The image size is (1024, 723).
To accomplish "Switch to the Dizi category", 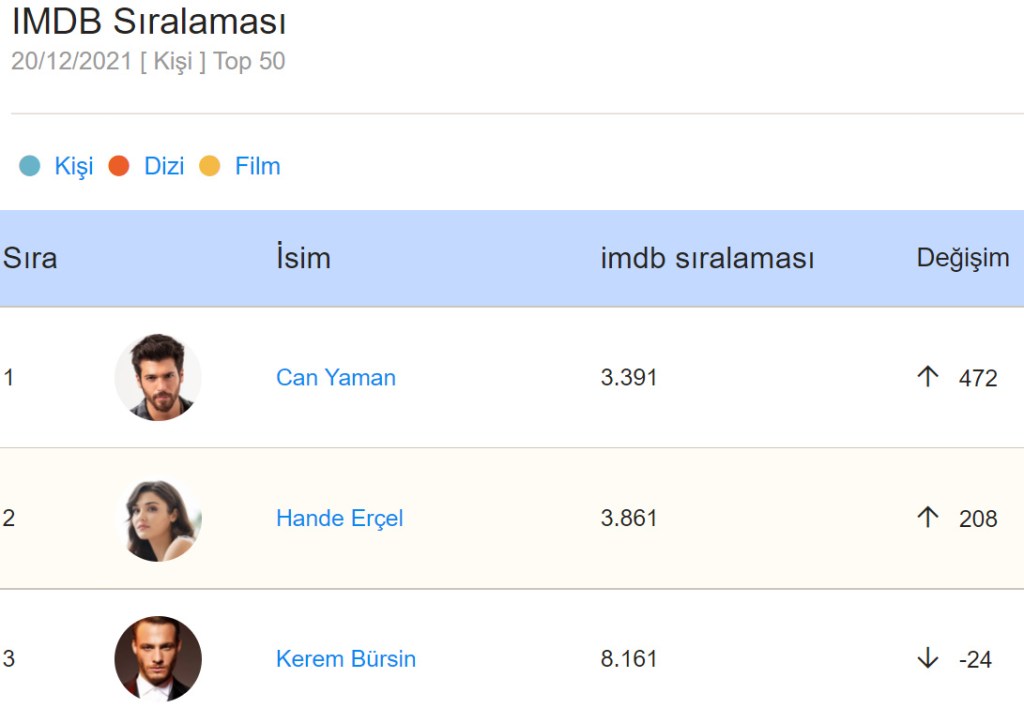I will pos(164,166).
